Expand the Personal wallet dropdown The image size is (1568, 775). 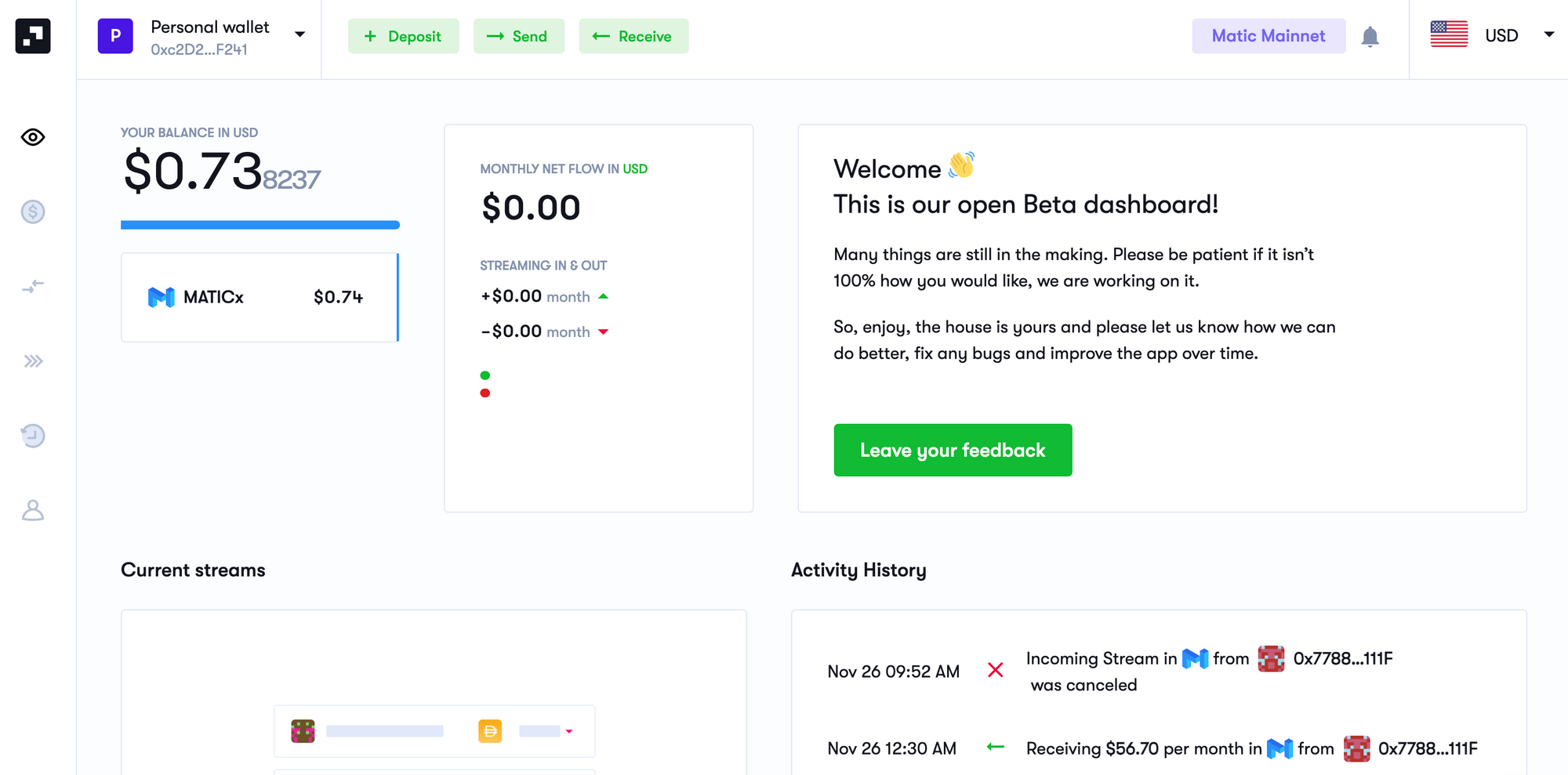299,35
